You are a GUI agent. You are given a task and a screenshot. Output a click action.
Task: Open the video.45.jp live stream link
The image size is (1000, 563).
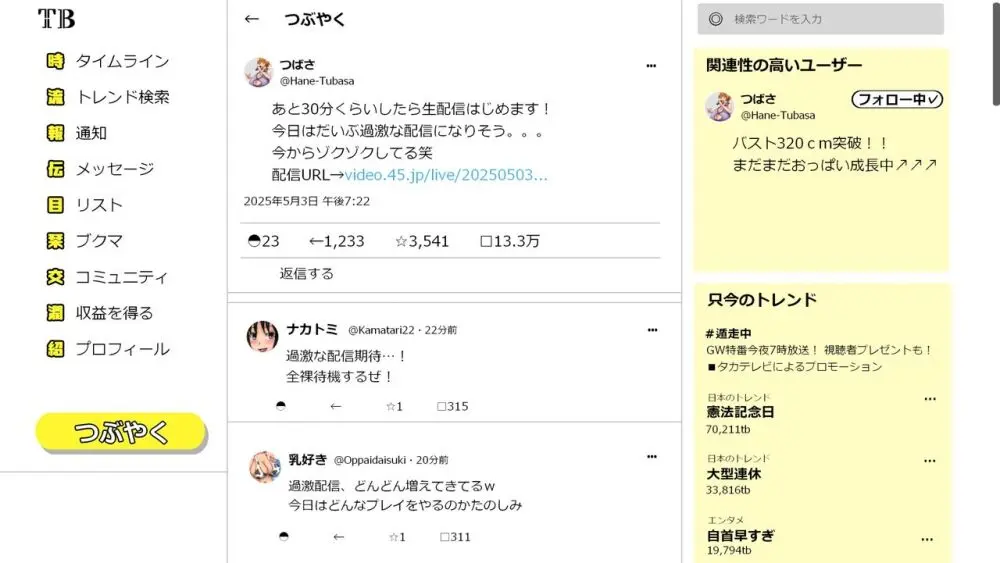point(446,175)
